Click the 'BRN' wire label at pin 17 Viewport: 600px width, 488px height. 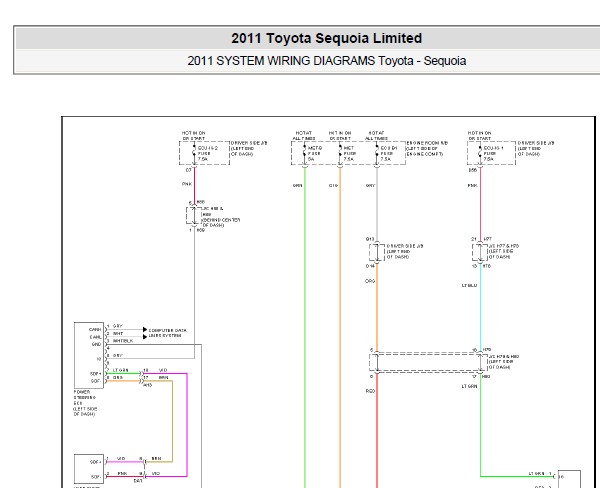(163, 377)
